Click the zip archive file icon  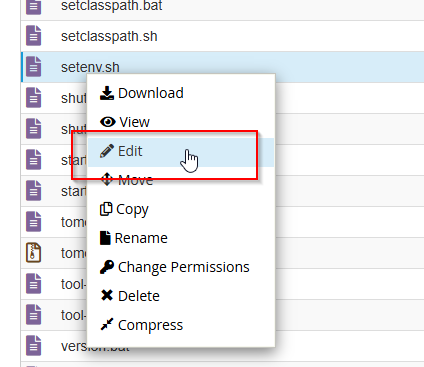(34, 253)
